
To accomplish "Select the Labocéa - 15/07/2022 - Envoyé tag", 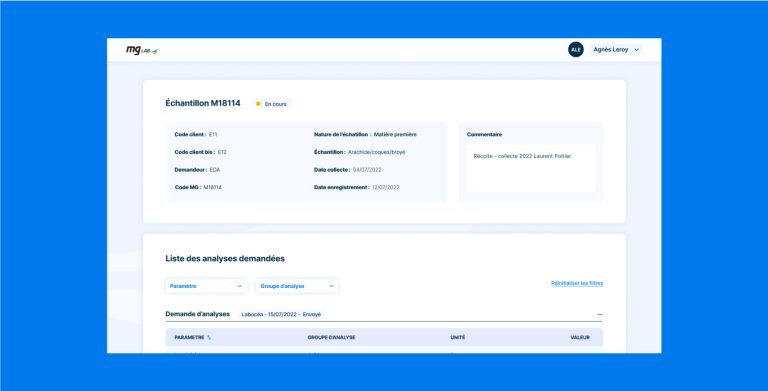I will coord(281,315).
